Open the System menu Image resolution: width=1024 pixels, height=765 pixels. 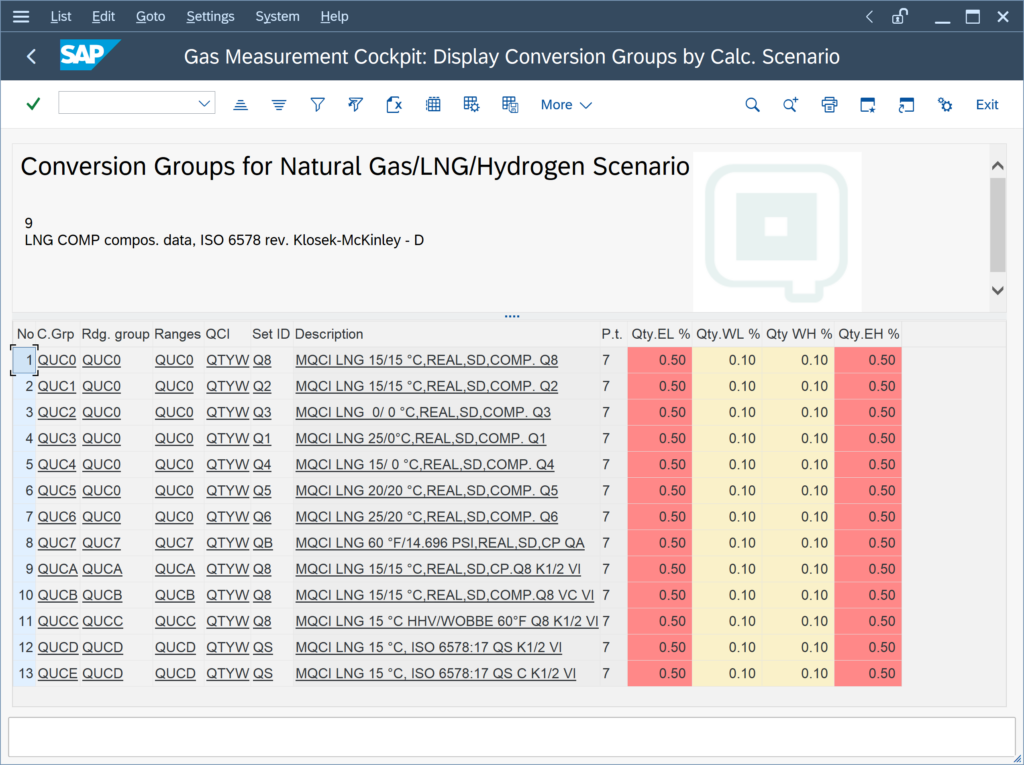pyautogui.click(x=278, y=16)
